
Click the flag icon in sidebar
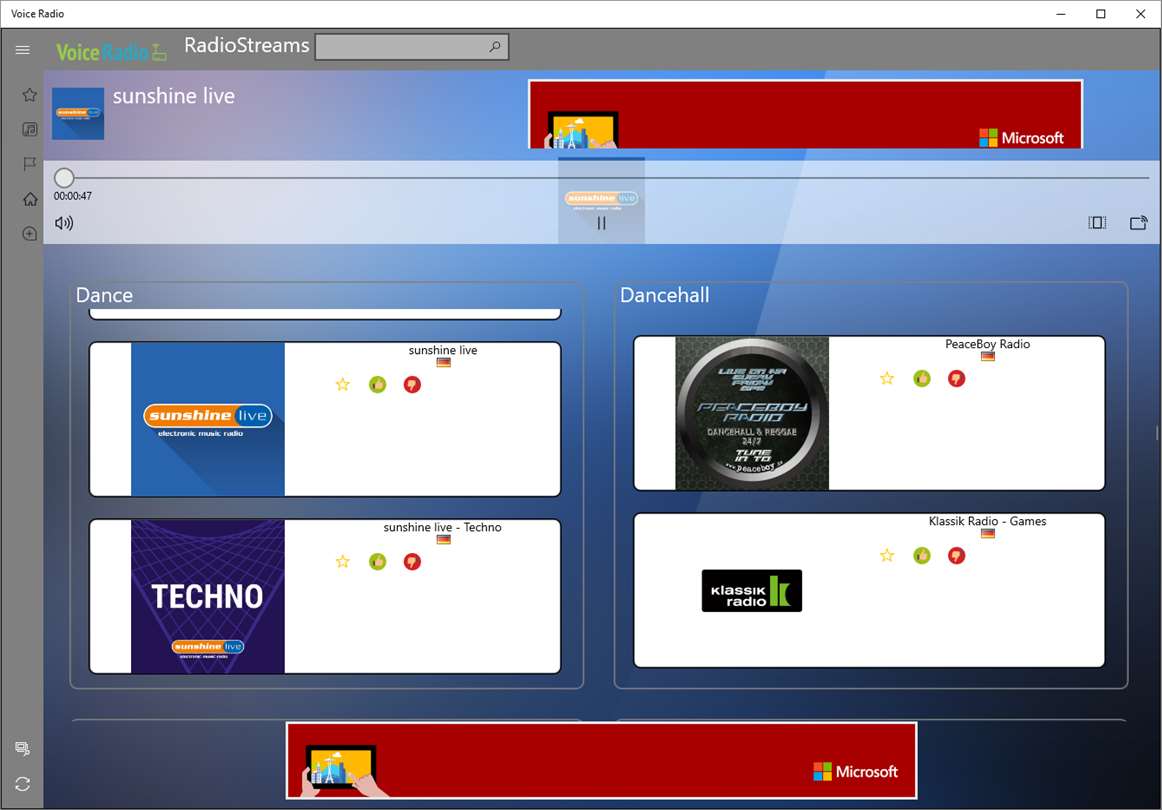tap(30, 164)
